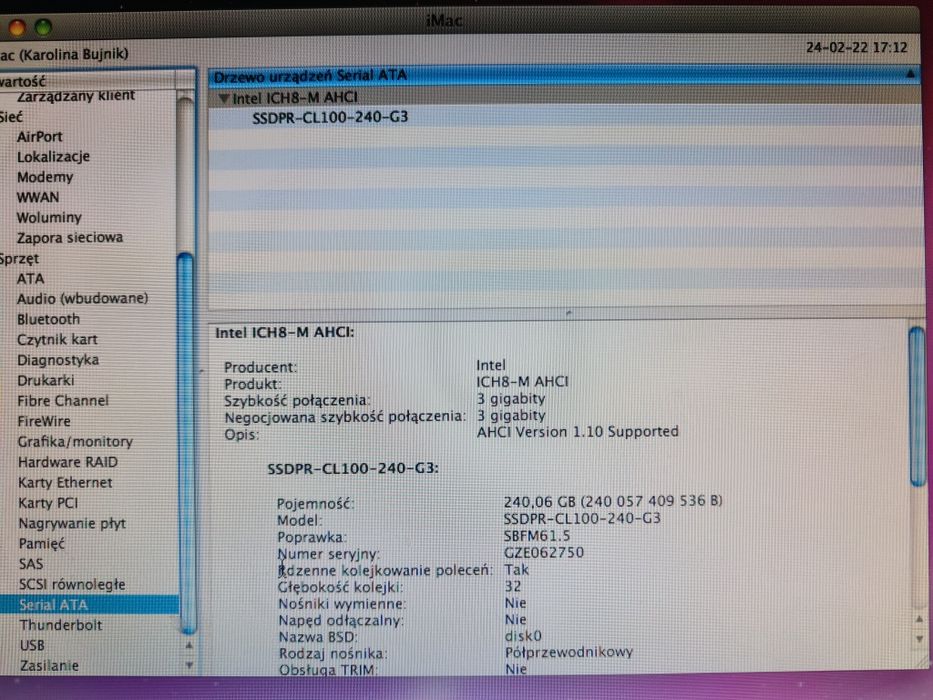Click the firmware value SBFM61.5
933x700 pixels.
click(x=537, y=536)
